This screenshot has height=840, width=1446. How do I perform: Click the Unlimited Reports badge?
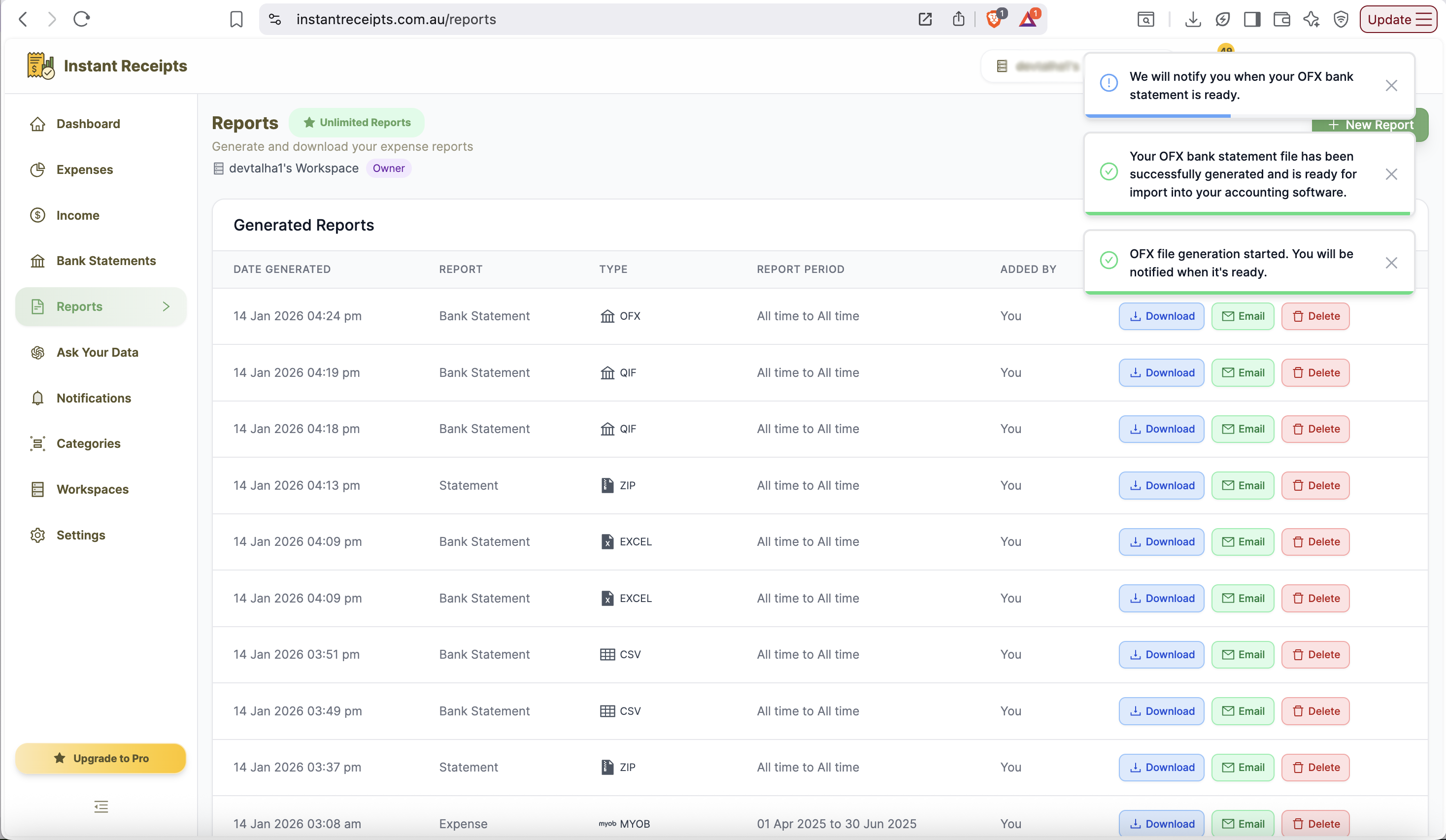[x=357, y=122]
